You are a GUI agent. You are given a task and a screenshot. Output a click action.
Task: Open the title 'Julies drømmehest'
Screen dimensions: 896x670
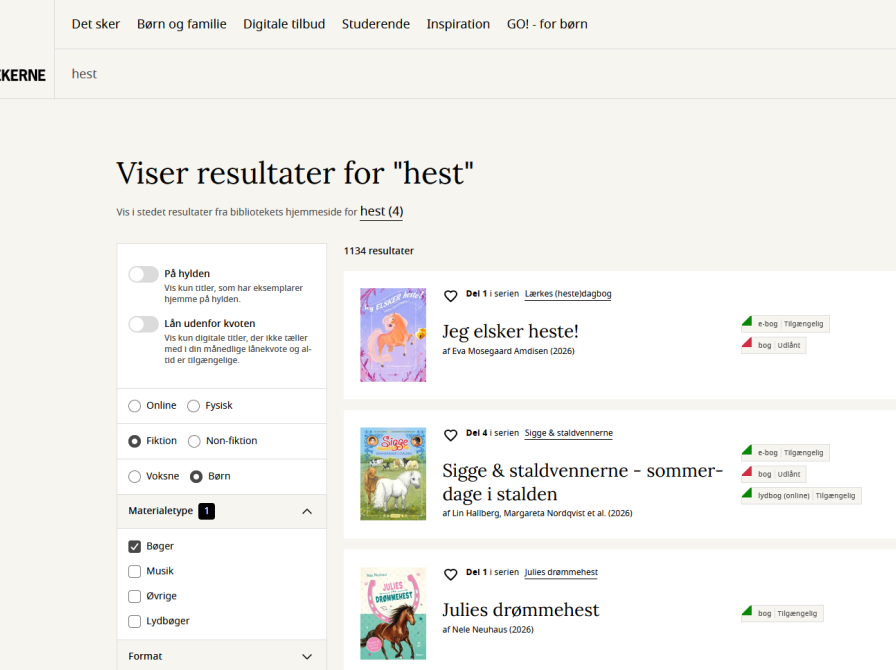(x=521, y=610)
